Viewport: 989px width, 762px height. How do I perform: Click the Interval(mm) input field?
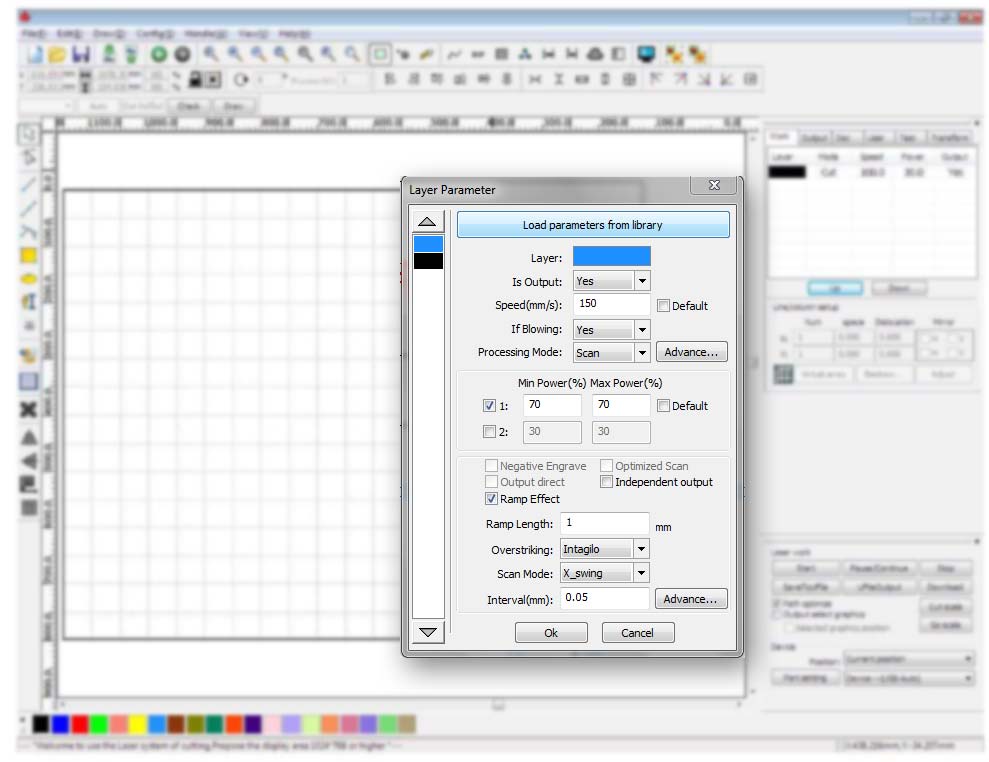604,598
